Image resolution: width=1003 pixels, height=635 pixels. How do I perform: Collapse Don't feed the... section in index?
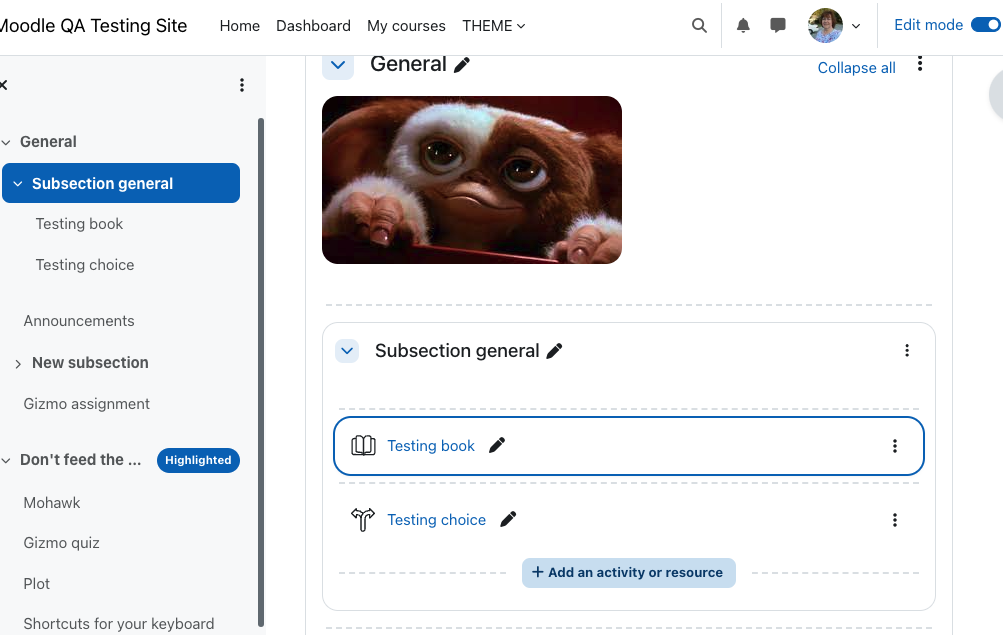[x=6, y=460]
